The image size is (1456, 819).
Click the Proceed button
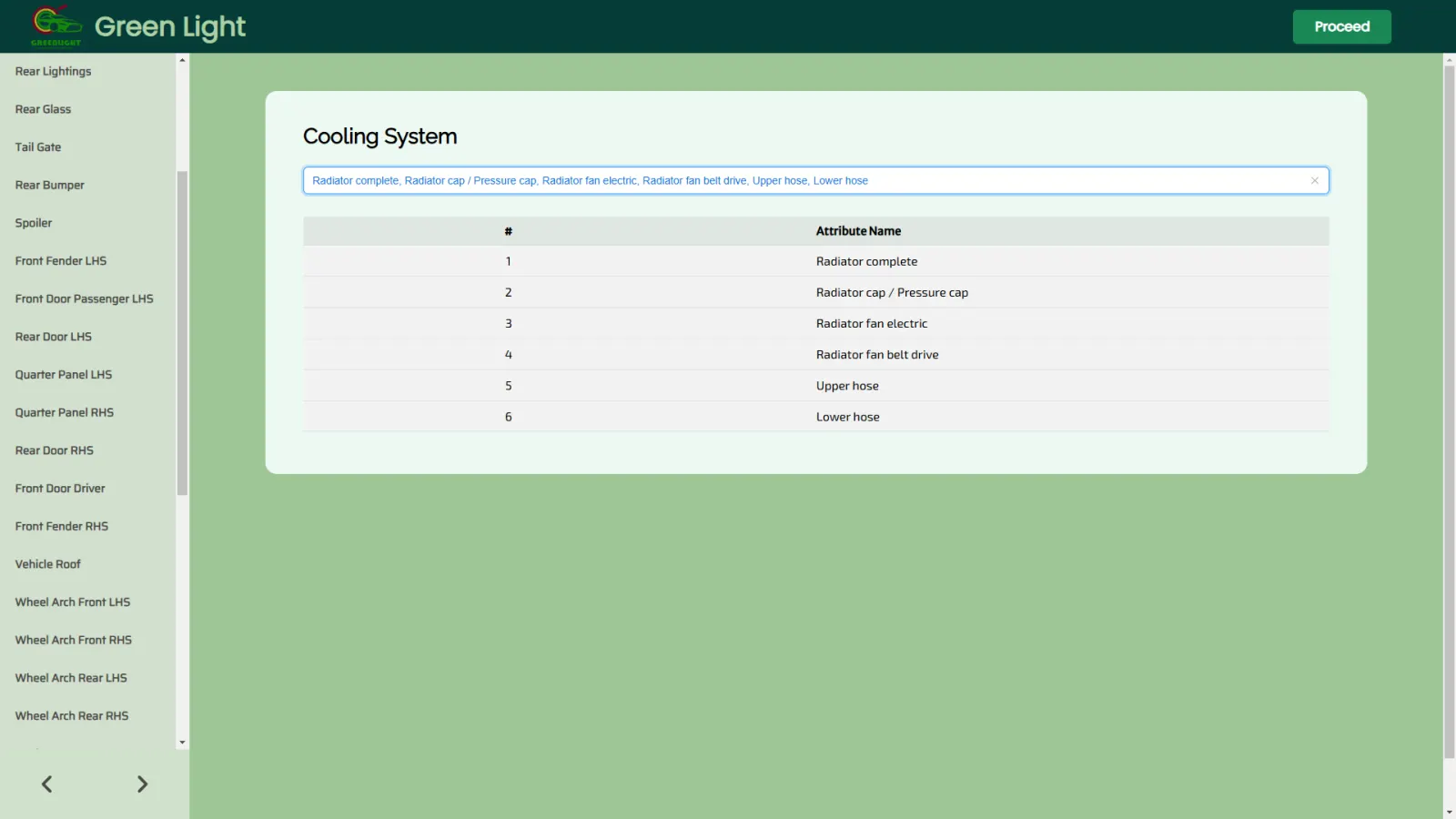pyautogui.click(x=1341, y=26)
